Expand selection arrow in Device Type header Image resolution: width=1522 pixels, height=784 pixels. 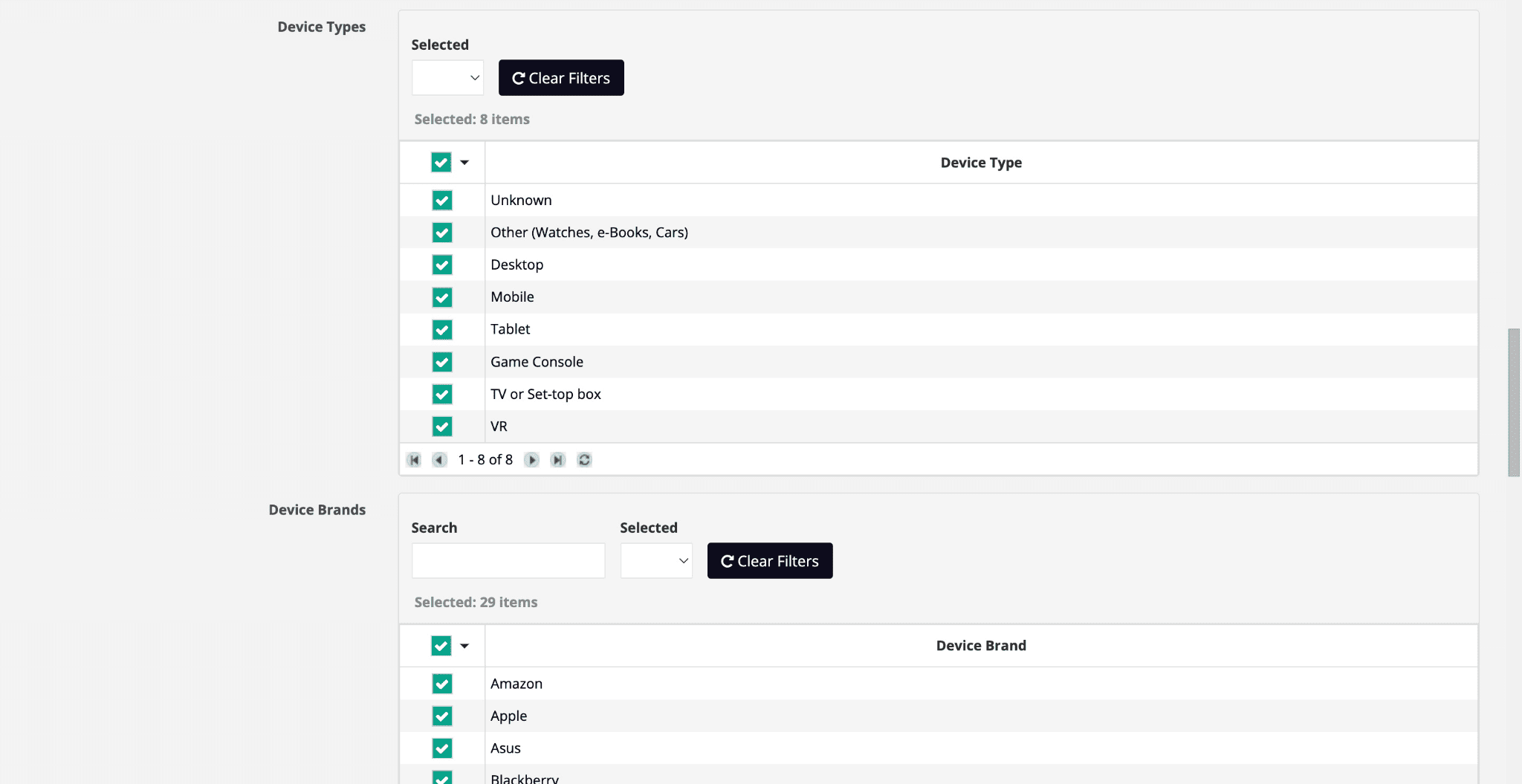(x=464, y=163)
